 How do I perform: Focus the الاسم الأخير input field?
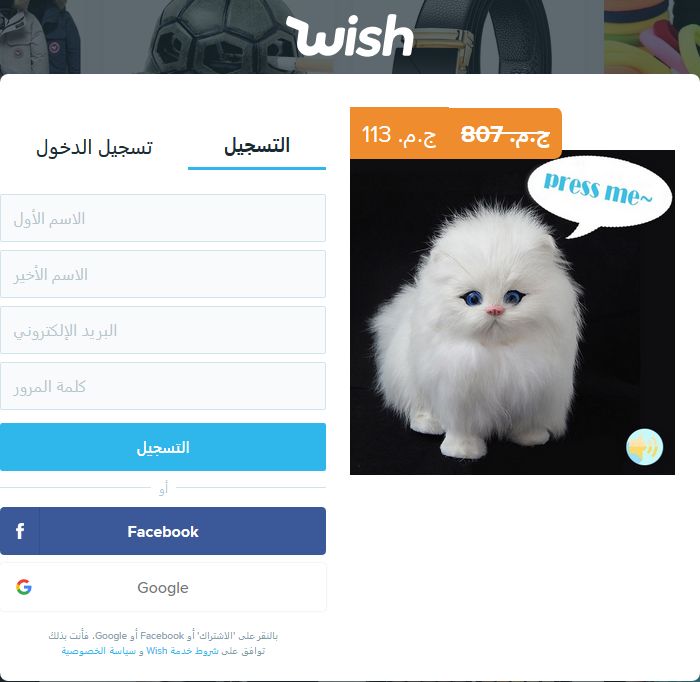[x=163, y=274]
